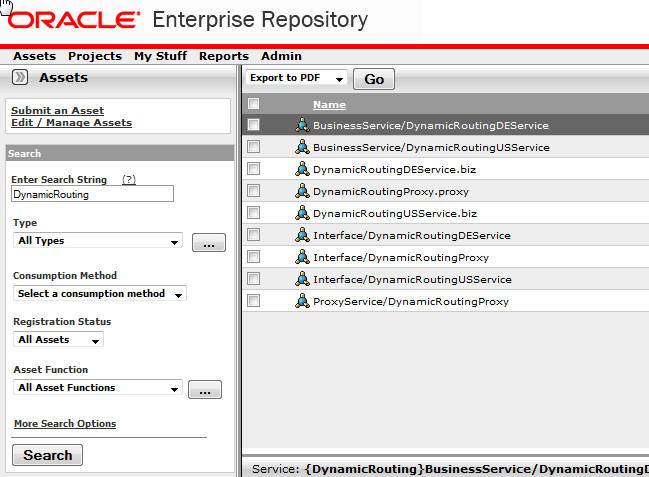The image size is (649, 477).
Task: Check the box for BusinessService/DynamicRoutingDEService
Action: (x=253, y=125)
